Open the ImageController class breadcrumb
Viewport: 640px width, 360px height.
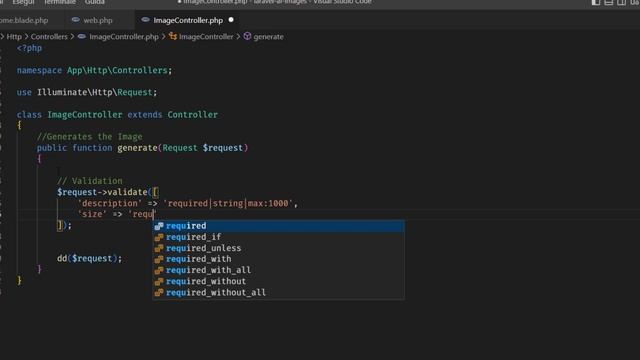206,37
